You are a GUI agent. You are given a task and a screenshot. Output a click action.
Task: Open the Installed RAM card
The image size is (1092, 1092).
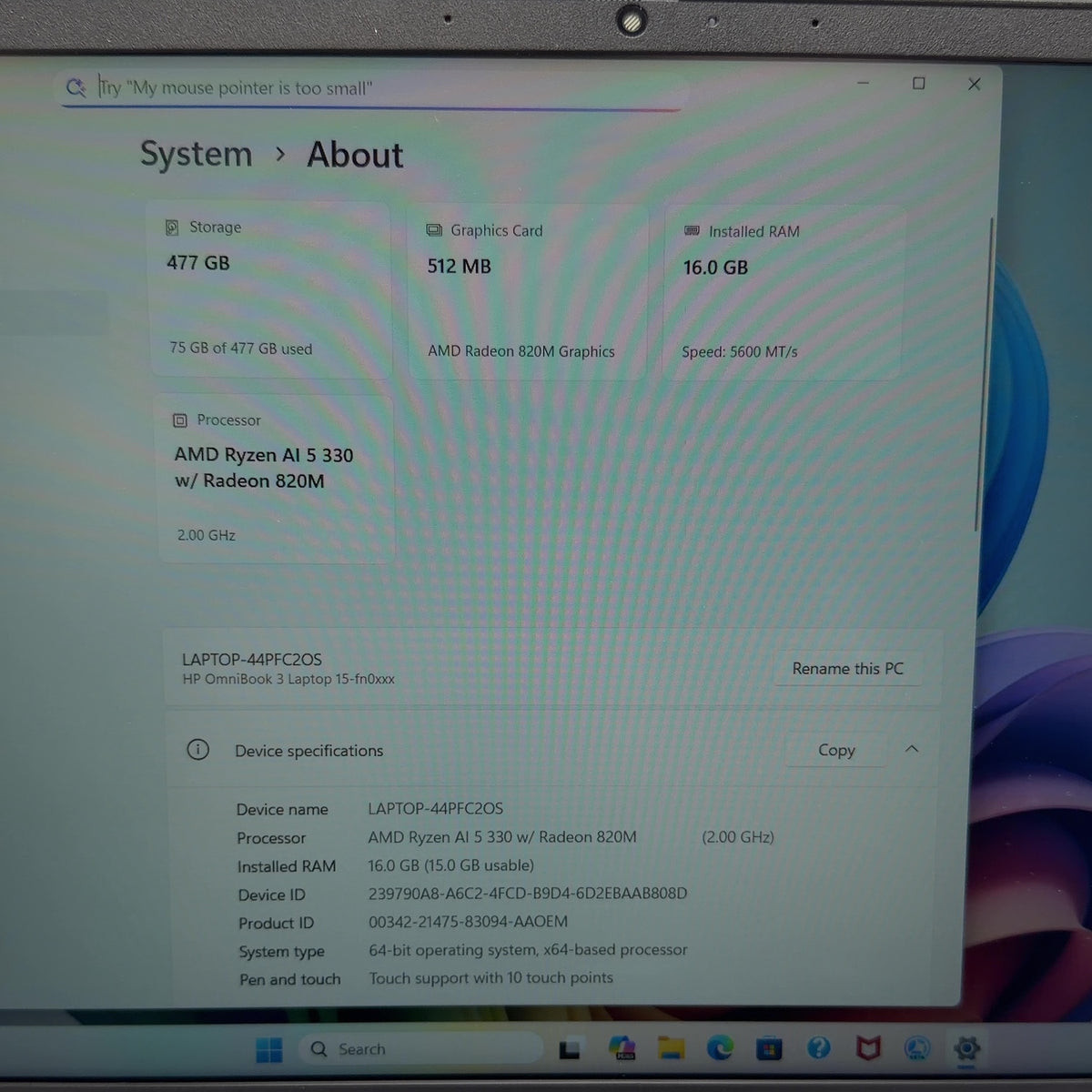coord(783,293)
